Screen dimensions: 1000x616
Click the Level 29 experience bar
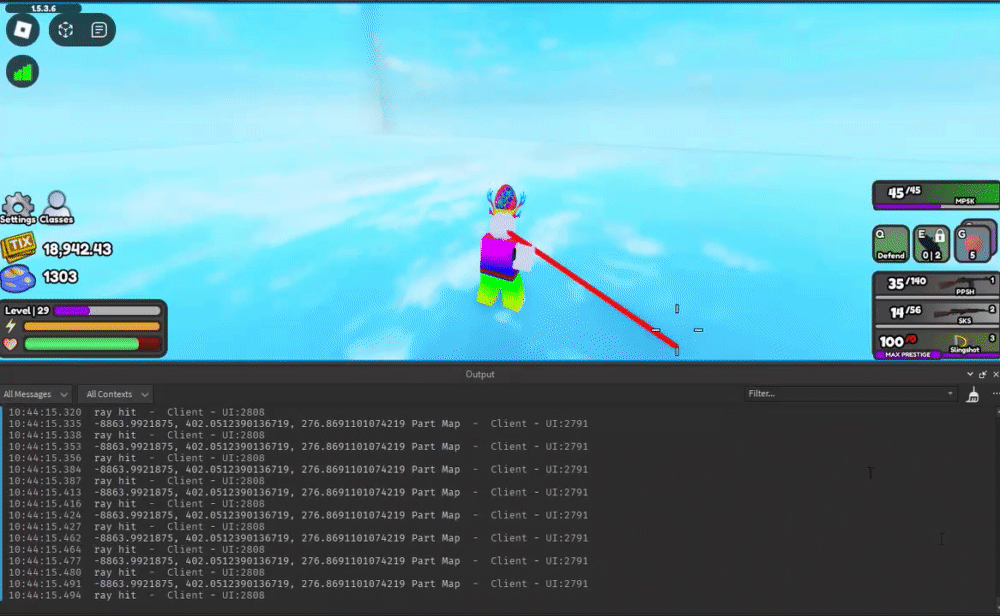click(x=107, y=311)
